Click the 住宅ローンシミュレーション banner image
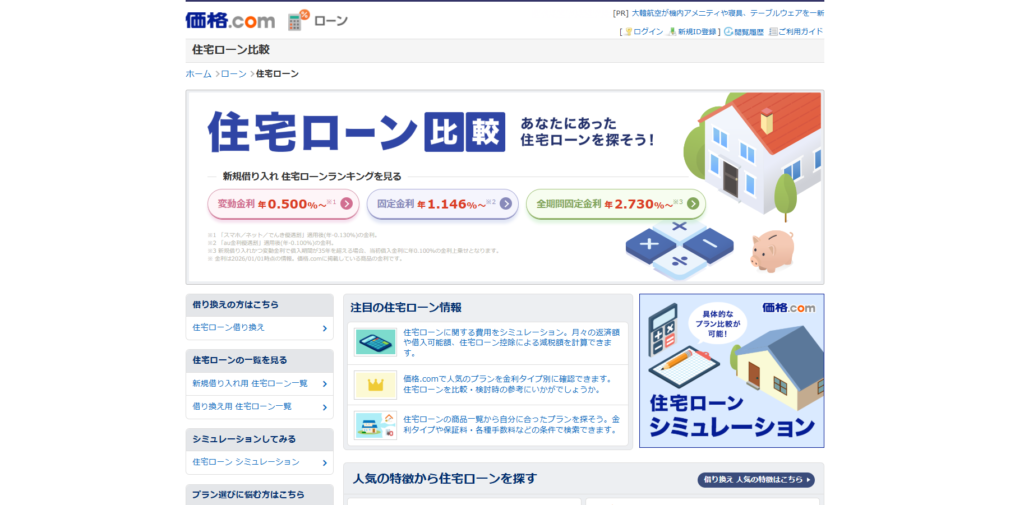 (731, 370)
